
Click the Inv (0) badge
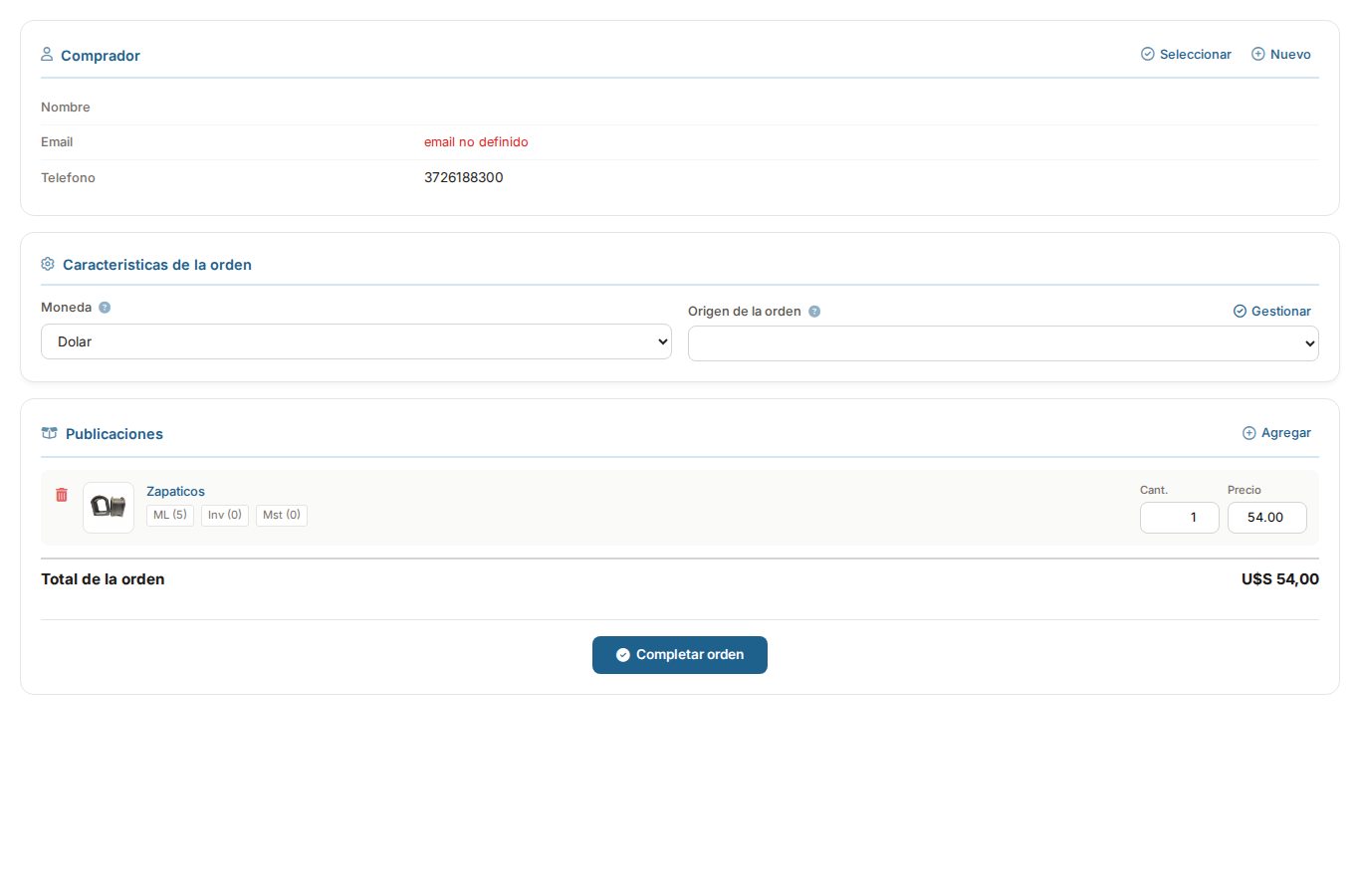(224, 515)
